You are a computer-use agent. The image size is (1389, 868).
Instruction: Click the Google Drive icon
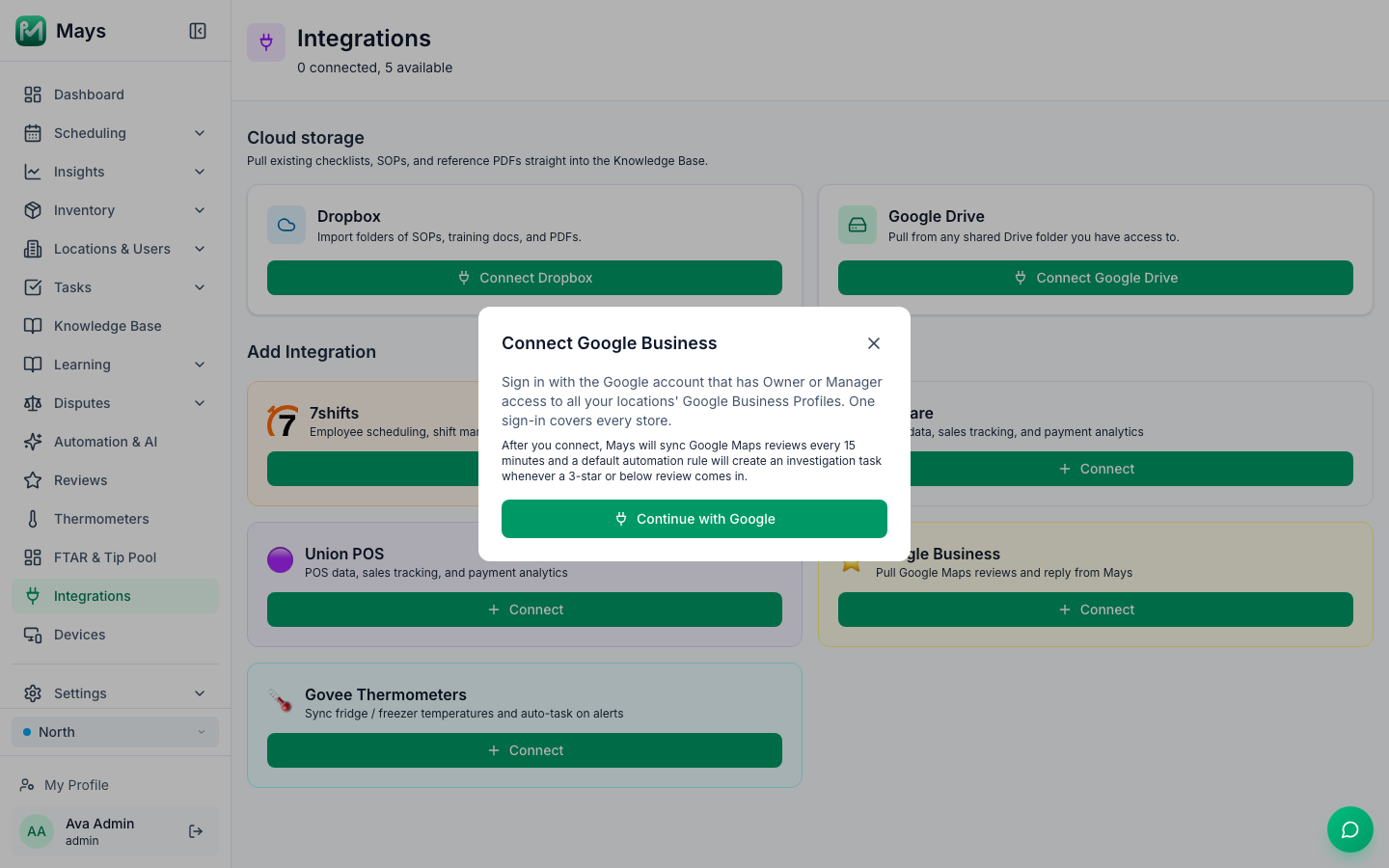click(x=858, y=225)
